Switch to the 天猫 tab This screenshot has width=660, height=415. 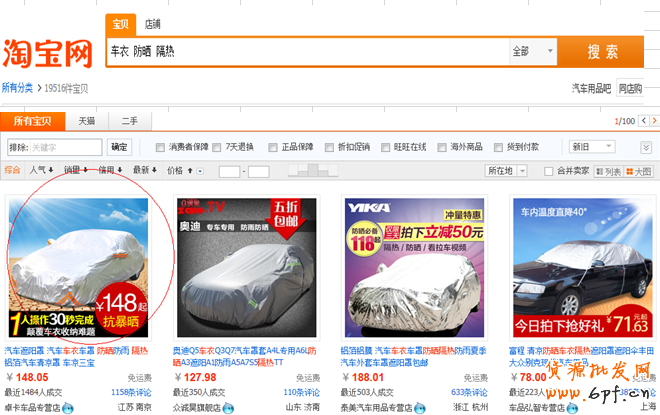87,121
